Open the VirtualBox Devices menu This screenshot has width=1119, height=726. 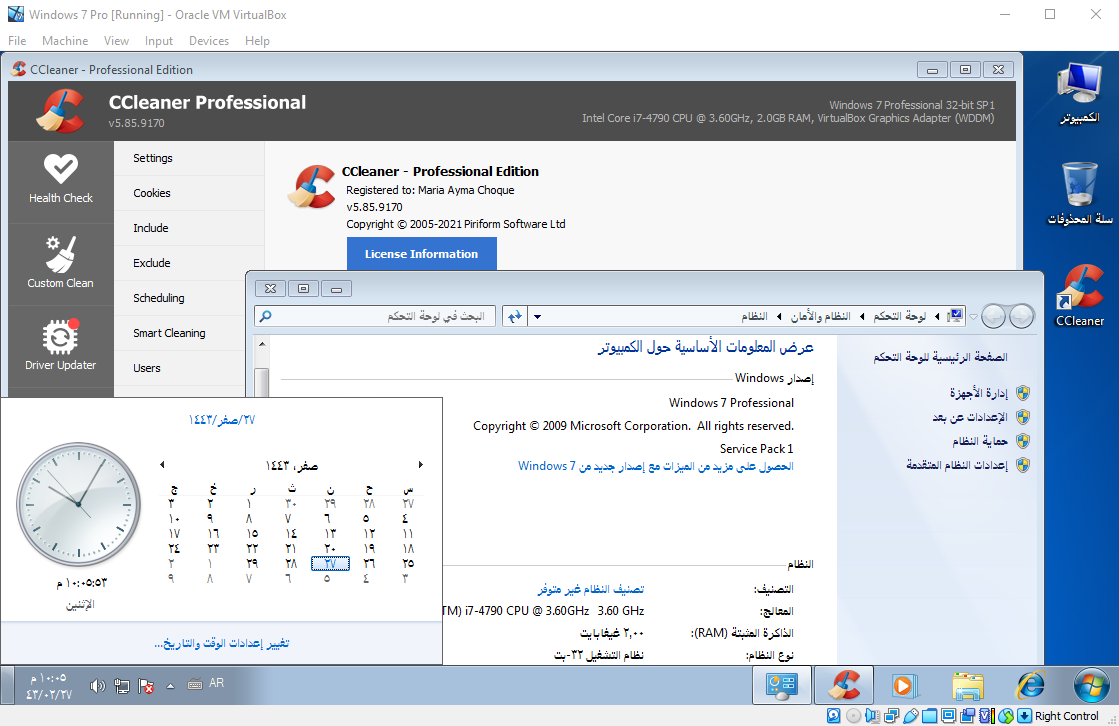pyautogui.click(x=208, y=41)
